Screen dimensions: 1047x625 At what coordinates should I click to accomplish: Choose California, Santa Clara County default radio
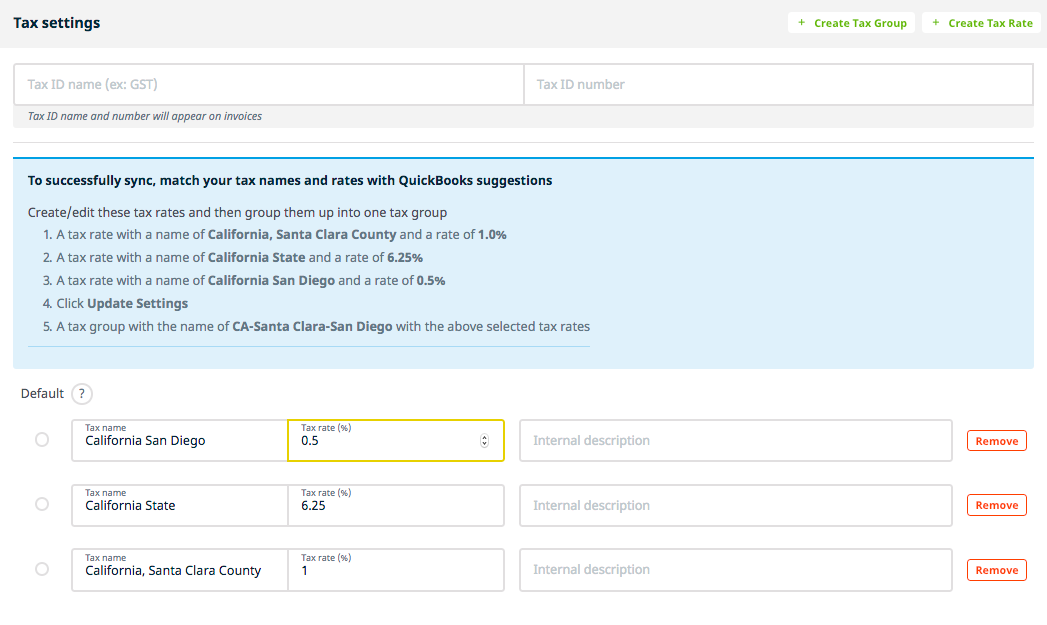(x=42, y=570)
